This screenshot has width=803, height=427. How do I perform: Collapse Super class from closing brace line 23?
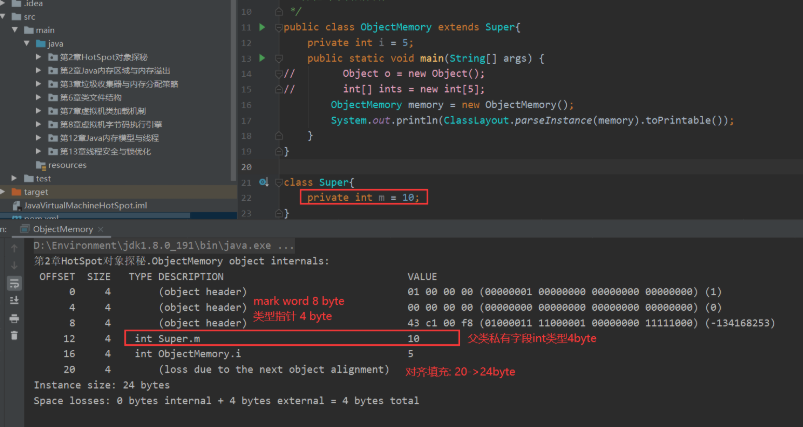279,213
